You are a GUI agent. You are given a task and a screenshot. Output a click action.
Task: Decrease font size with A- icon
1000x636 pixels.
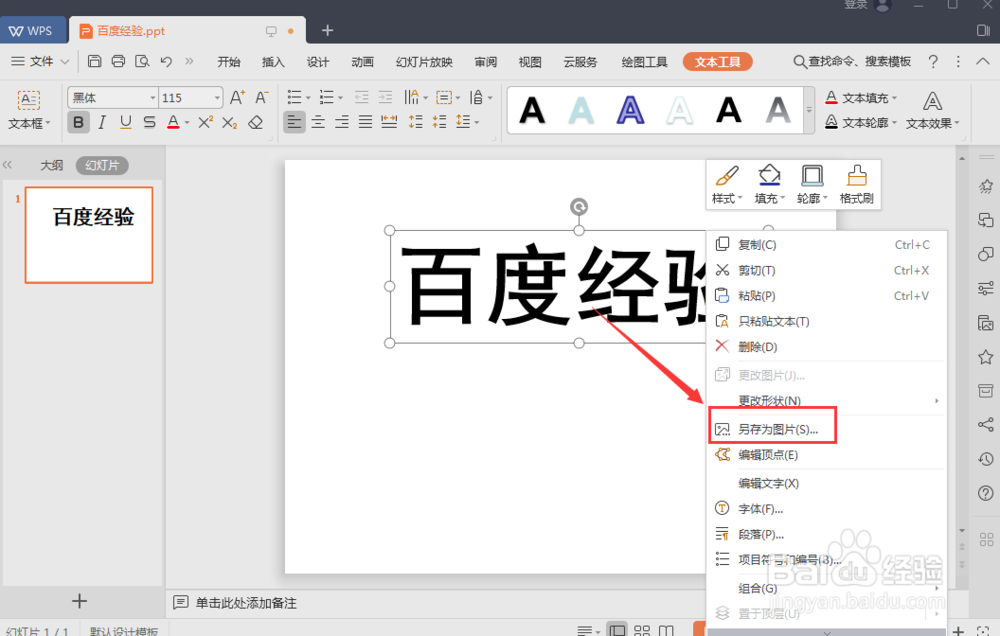coord(261,98)
